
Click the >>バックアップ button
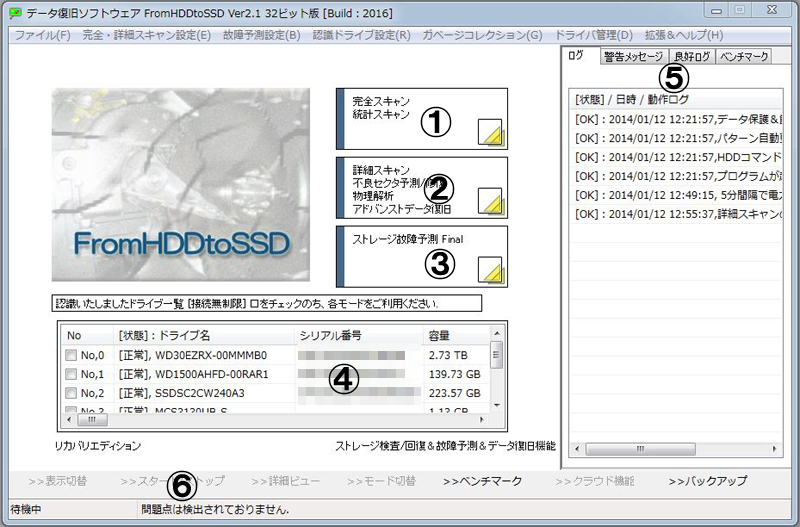(708, 481)
